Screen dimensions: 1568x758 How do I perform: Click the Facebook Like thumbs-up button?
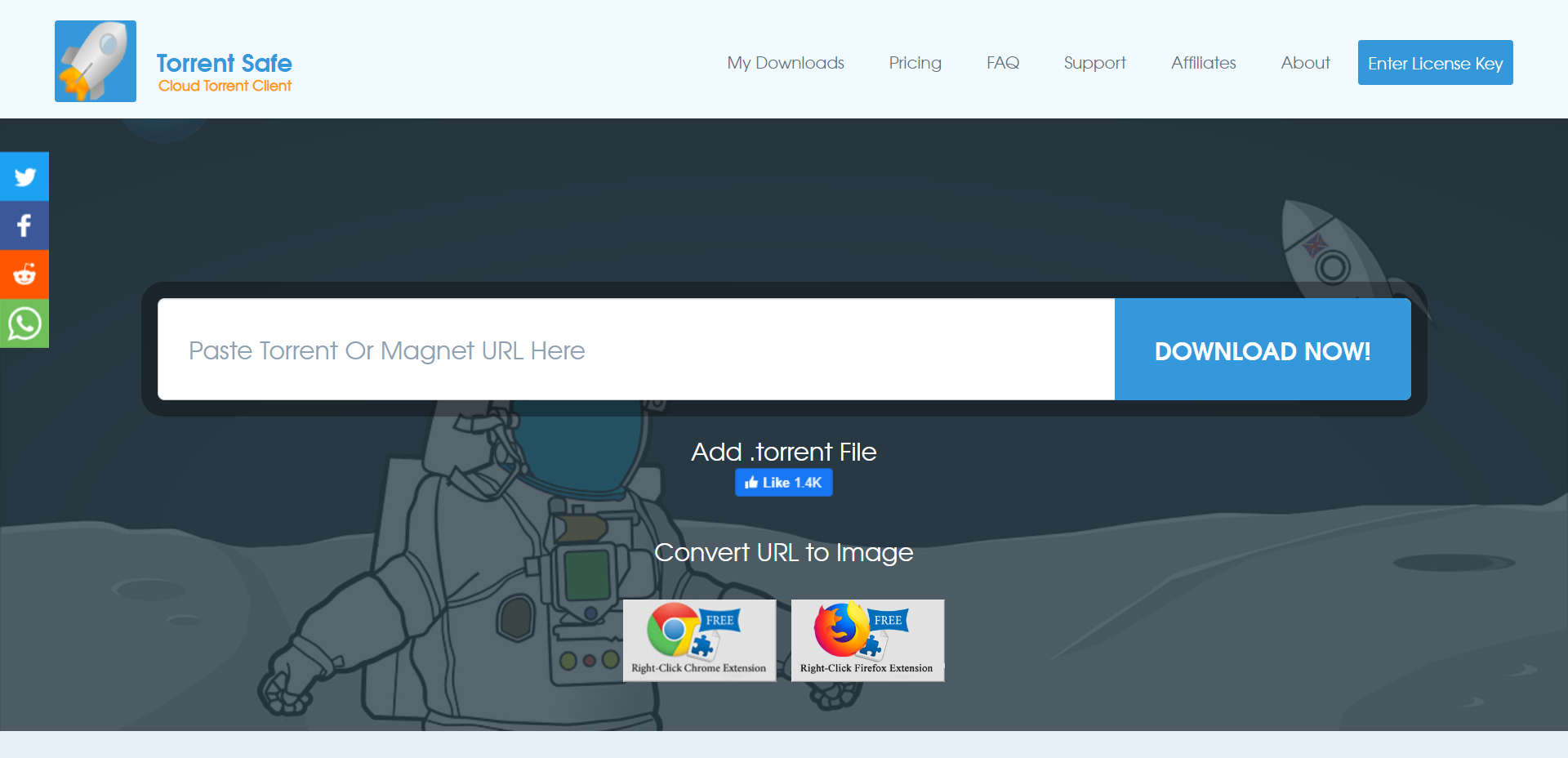783,483
